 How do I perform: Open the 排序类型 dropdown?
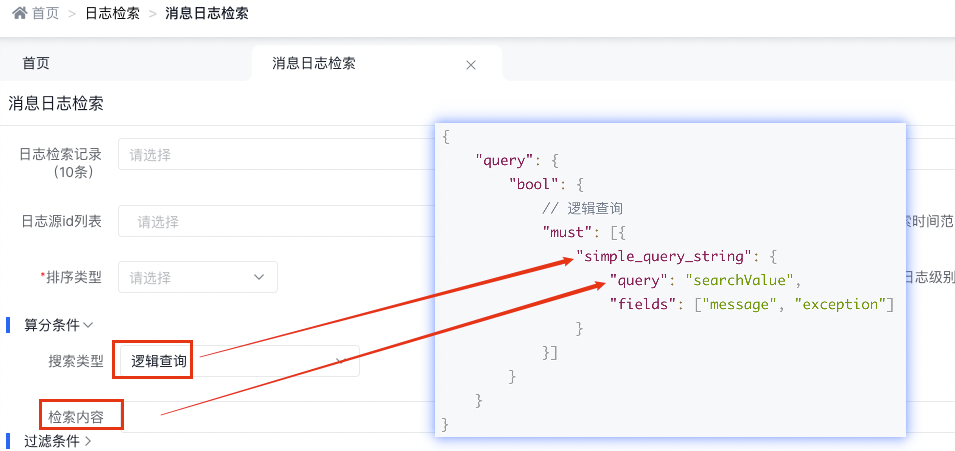pyautogui.click(x=198, y=277)
